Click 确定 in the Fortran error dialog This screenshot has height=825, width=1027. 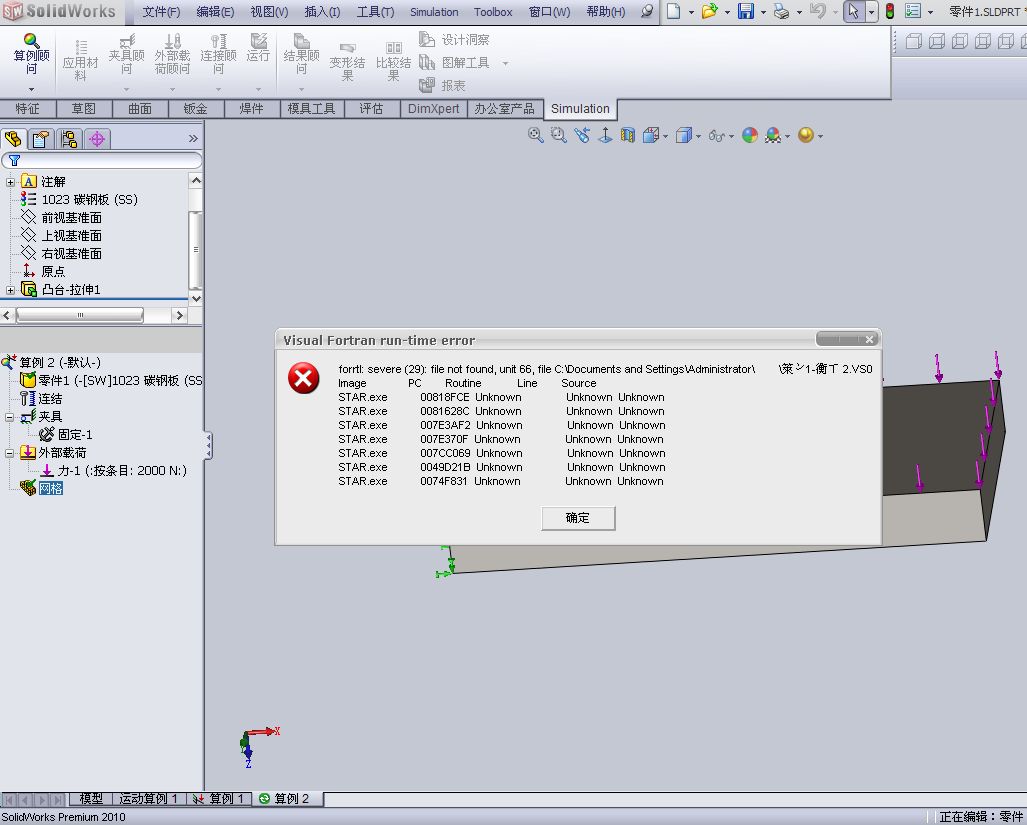tap(578, 518)
